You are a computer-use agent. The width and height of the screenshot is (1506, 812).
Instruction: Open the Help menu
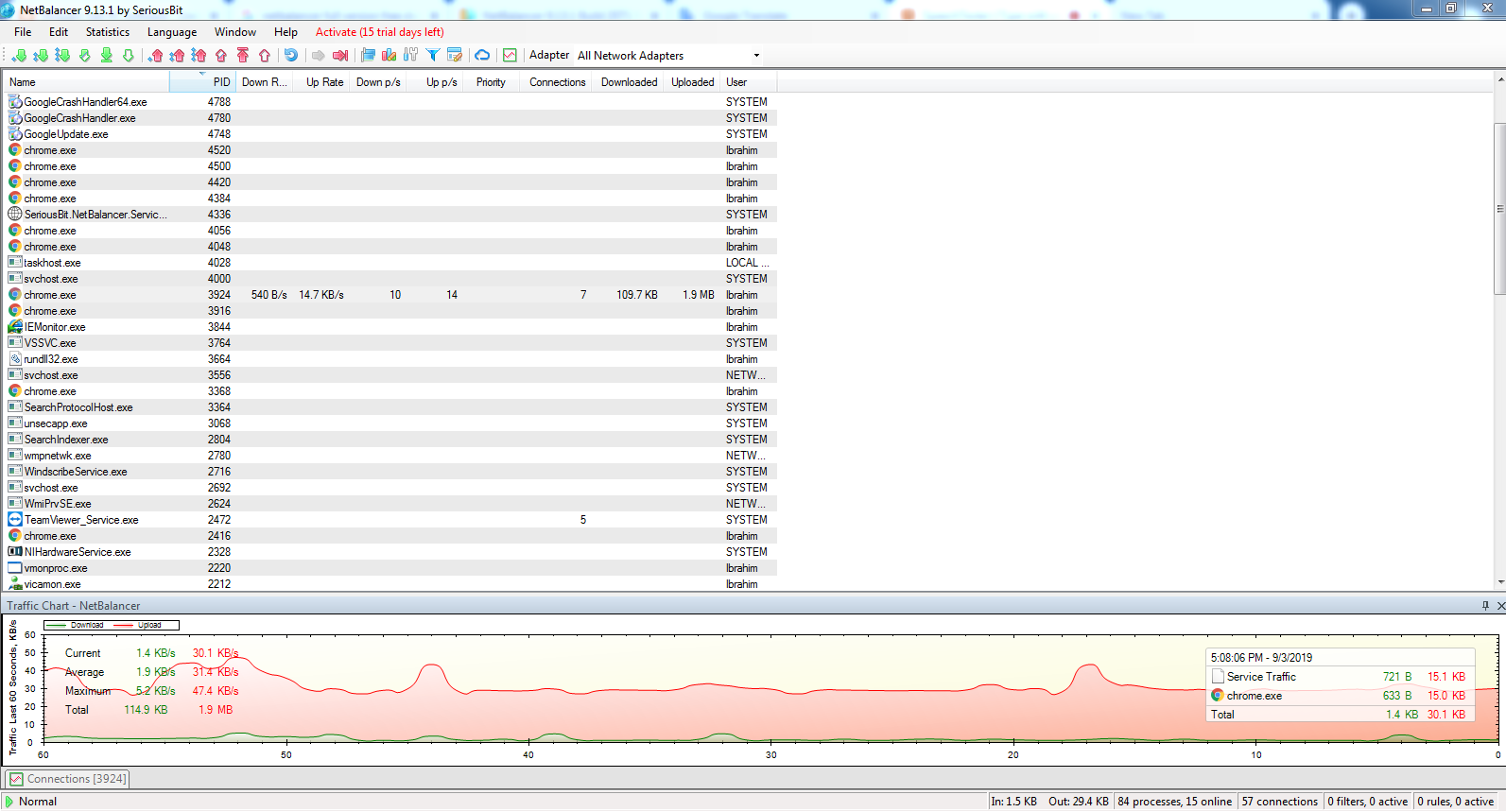pyautogui.click(x=286, y=32)
